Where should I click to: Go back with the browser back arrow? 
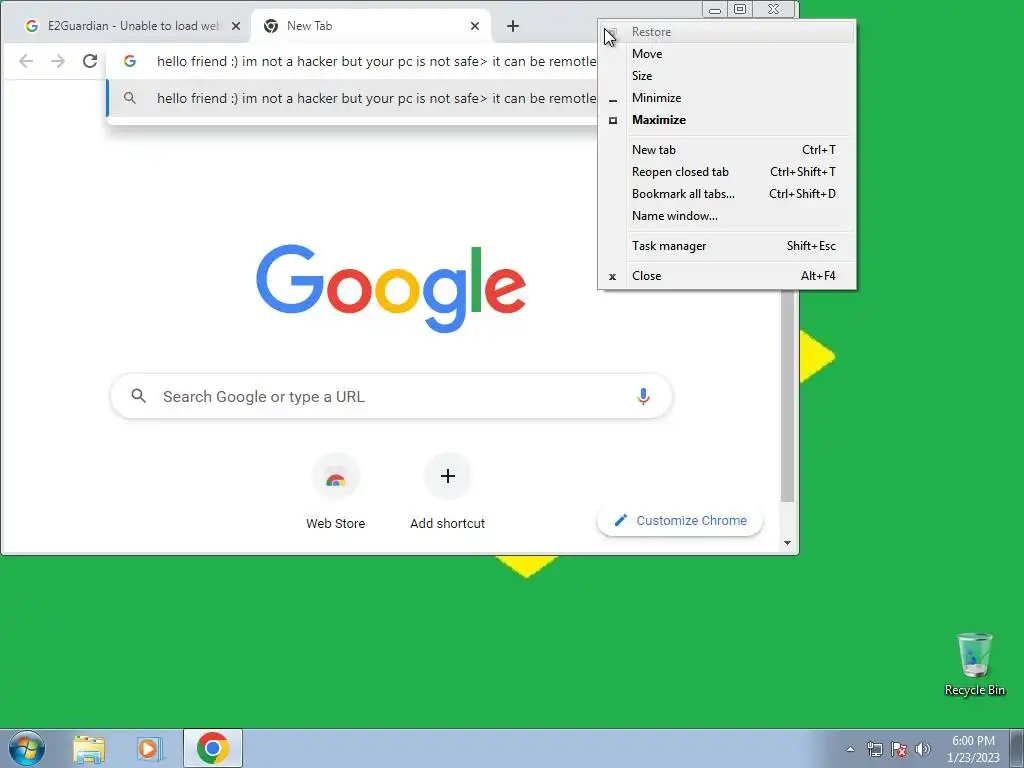pos(26,61)
